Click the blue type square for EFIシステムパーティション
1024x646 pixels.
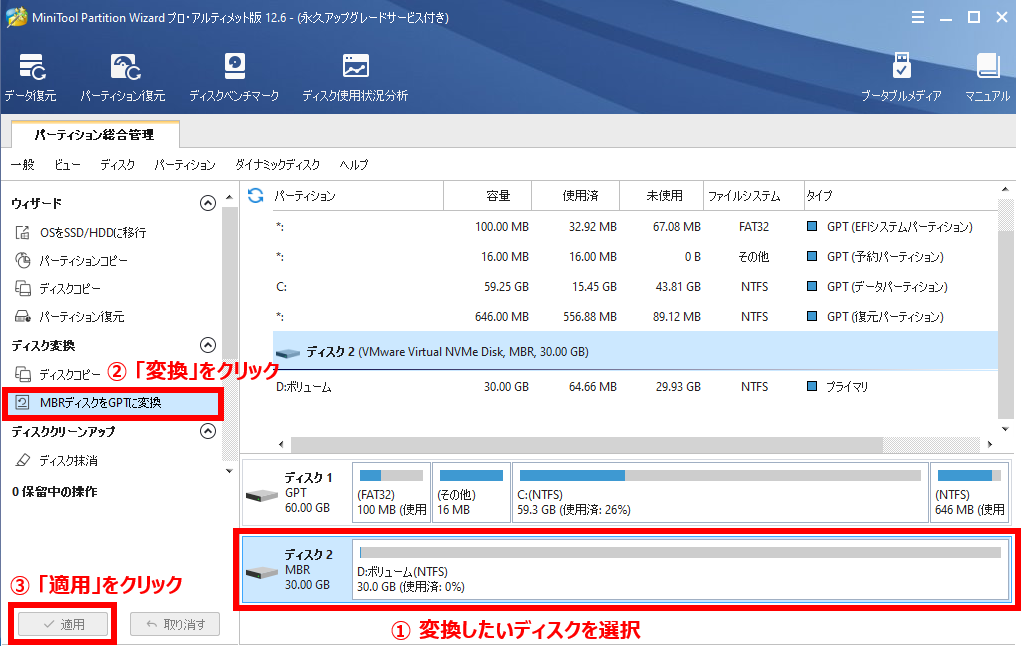coord(812,227)
